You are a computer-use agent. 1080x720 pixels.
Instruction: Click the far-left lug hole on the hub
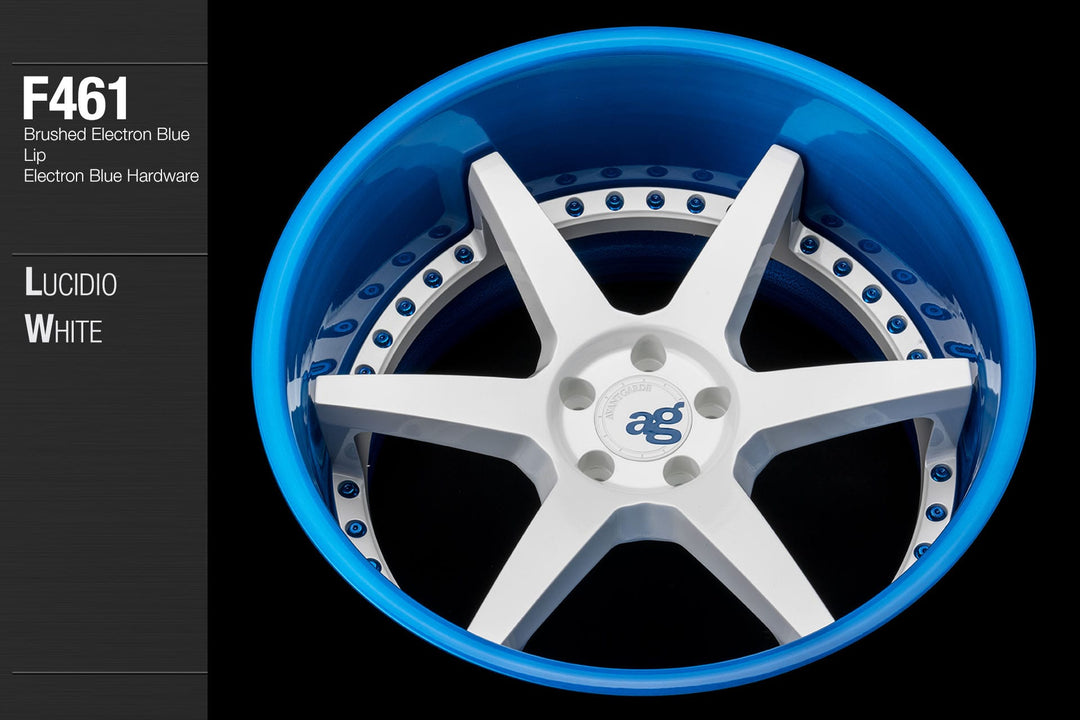coord(577,394)
